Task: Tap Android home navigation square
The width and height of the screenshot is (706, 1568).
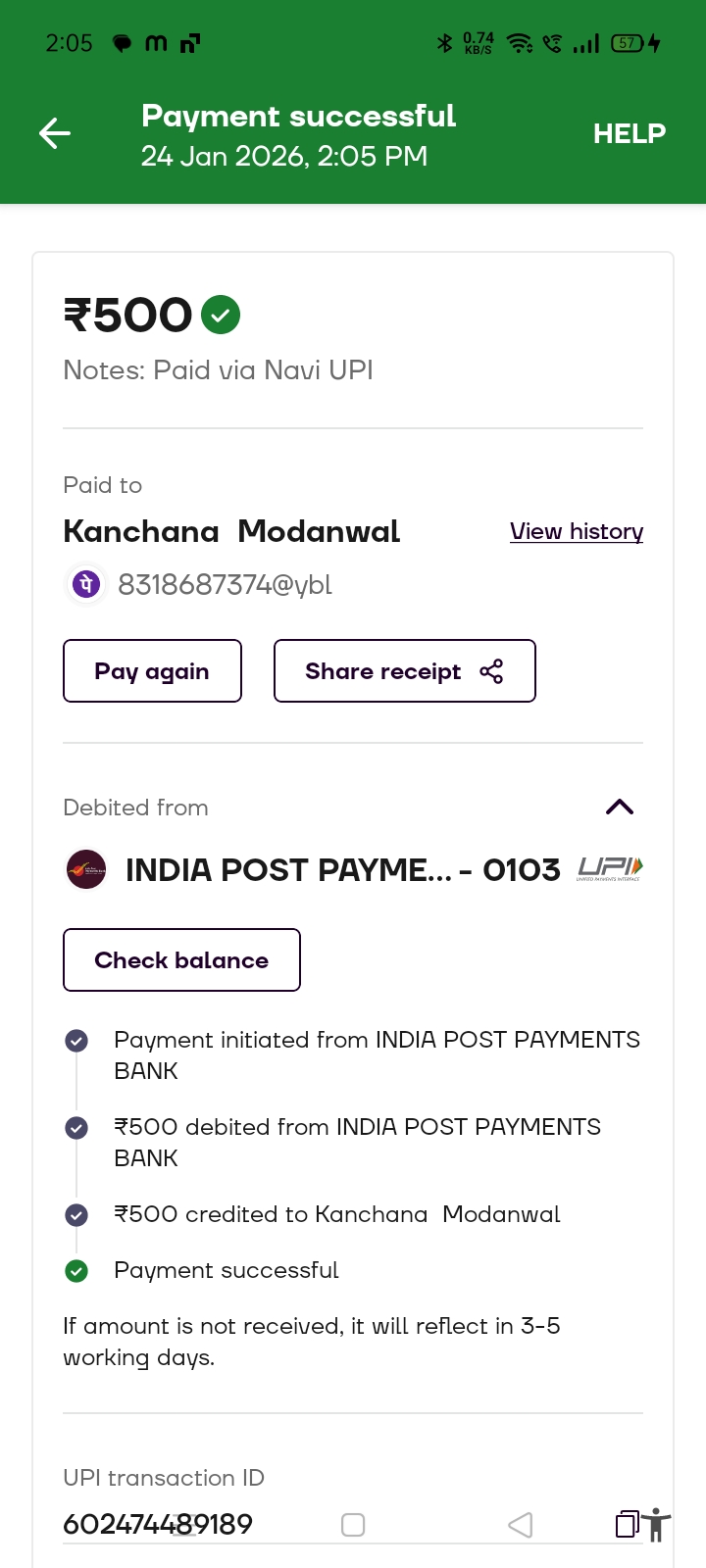Action: tap(353, 1525)
